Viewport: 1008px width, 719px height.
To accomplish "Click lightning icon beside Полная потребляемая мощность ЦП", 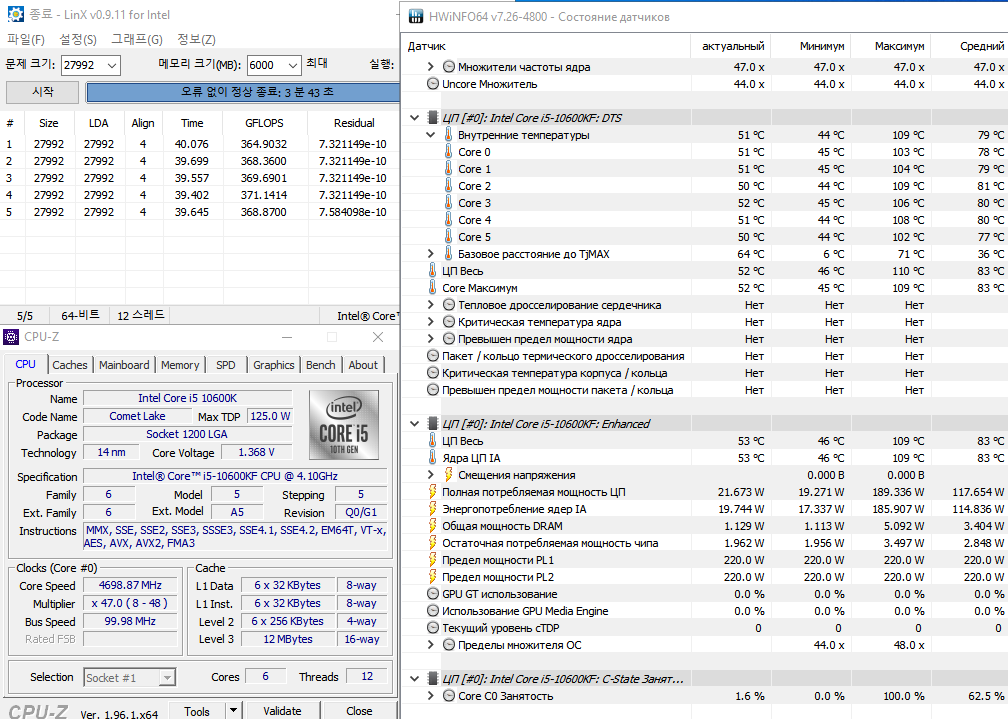I will click(433, 491).
